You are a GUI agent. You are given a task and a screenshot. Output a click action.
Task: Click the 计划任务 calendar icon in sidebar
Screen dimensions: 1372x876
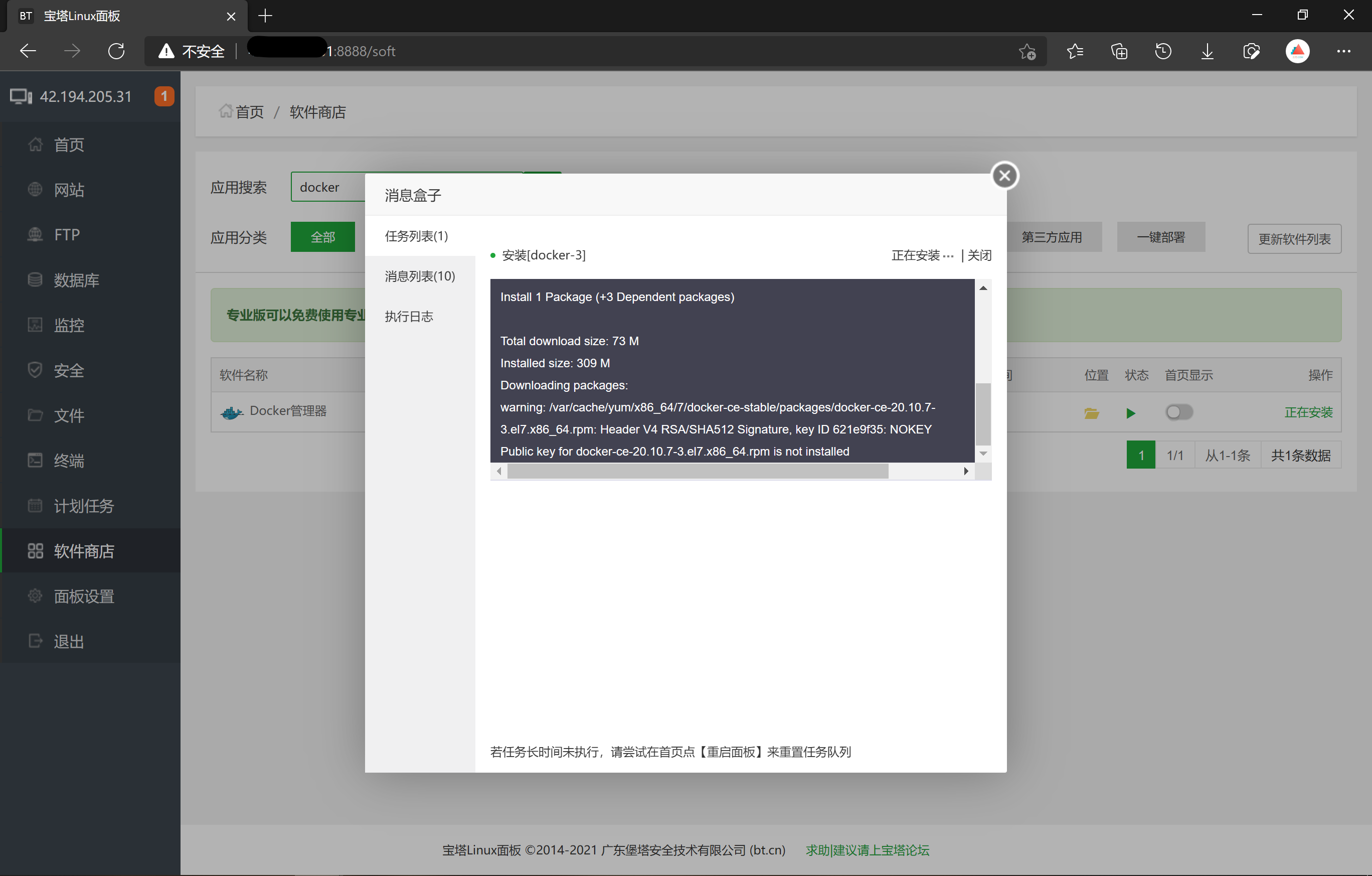tap(35, 506)
